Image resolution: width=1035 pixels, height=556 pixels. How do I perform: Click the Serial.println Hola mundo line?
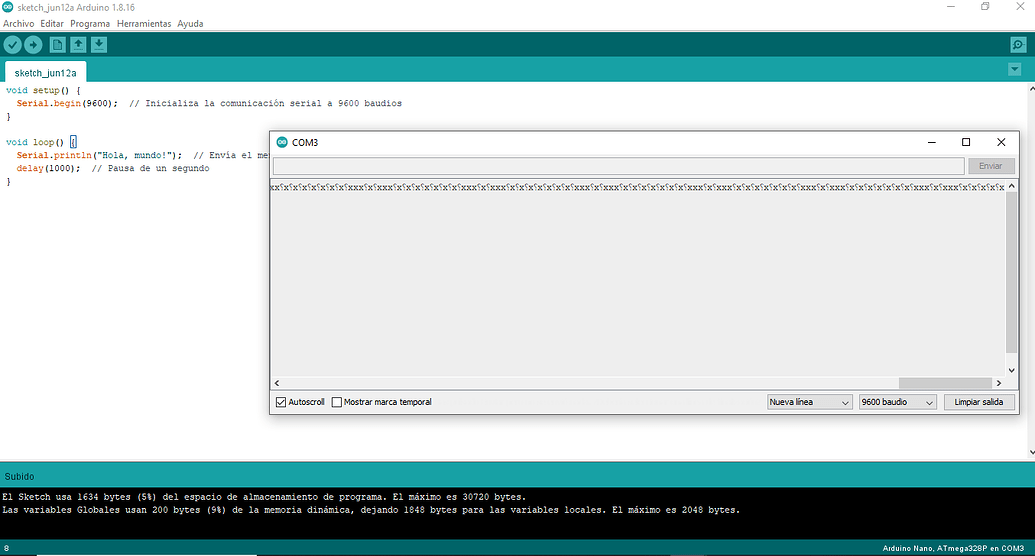pos(143,155)
